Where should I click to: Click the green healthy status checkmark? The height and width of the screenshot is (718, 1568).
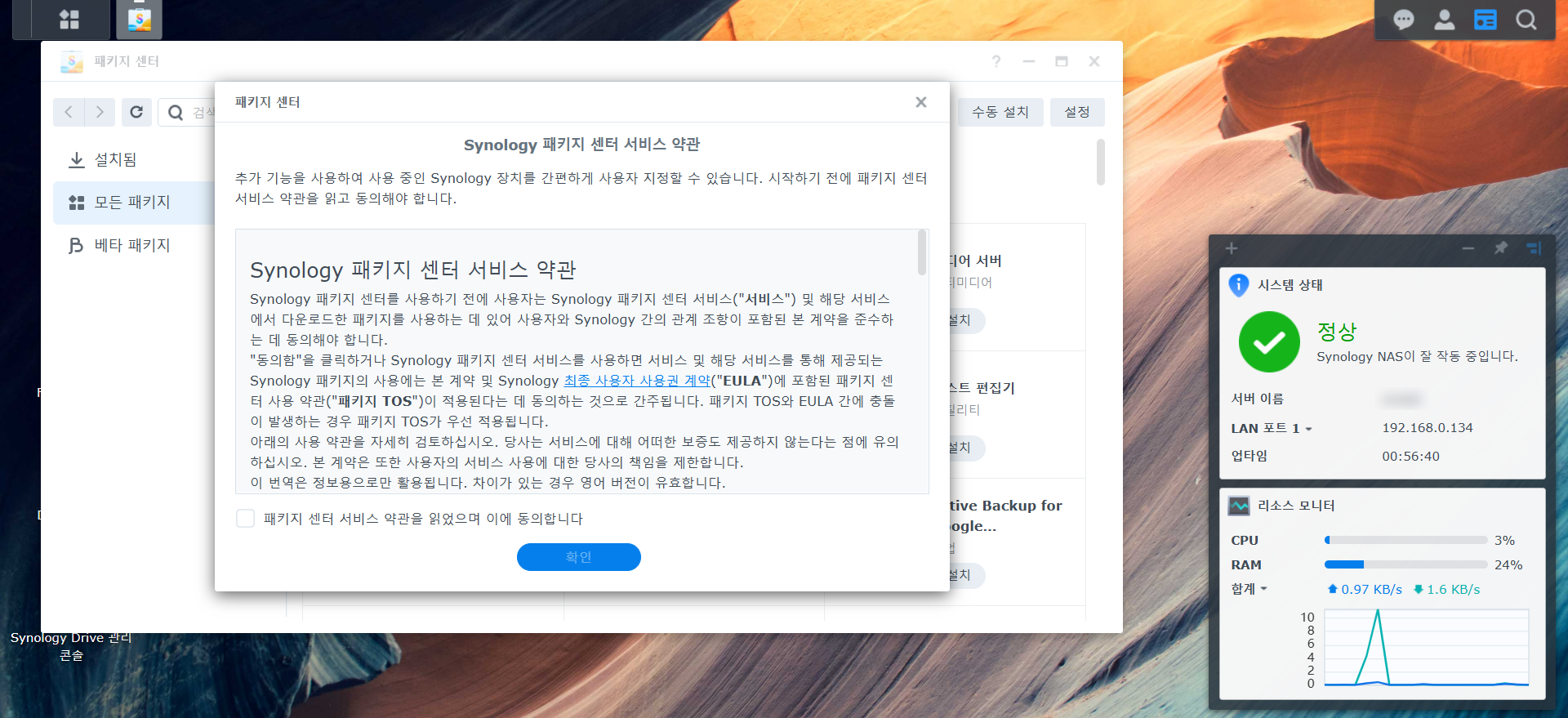tap(1269, 341)
